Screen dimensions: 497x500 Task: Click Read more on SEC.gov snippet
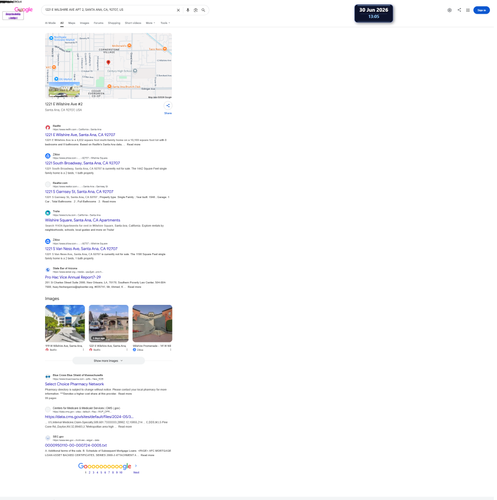[147, 455]
